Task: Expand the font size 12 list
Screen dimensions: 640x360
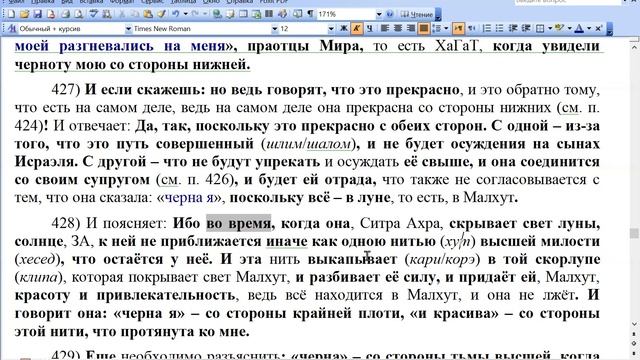Action: point(331,29)
